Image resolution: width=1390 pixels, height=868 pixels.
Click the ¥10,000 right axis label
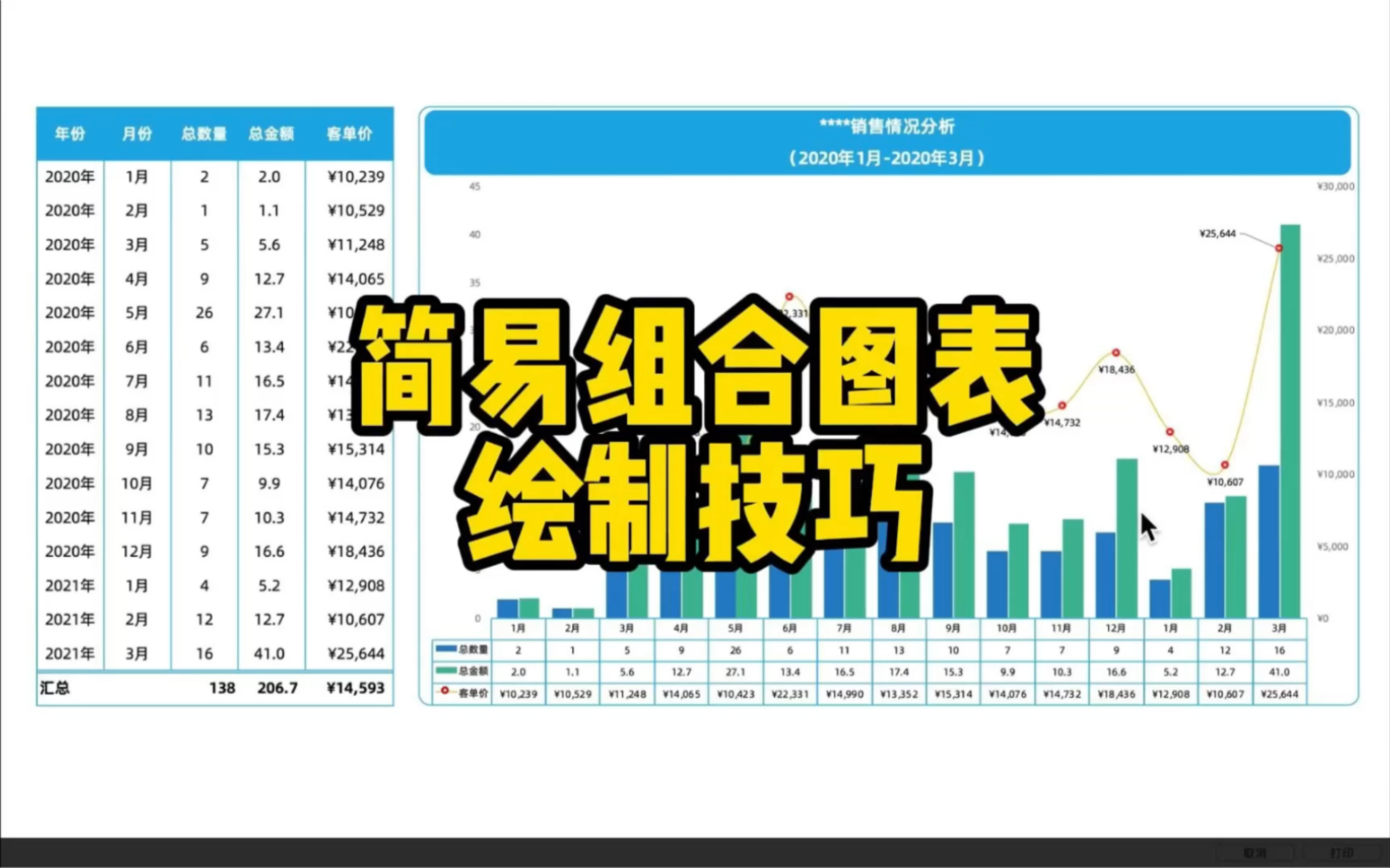pyautogui.click(x=1335, y=474)
